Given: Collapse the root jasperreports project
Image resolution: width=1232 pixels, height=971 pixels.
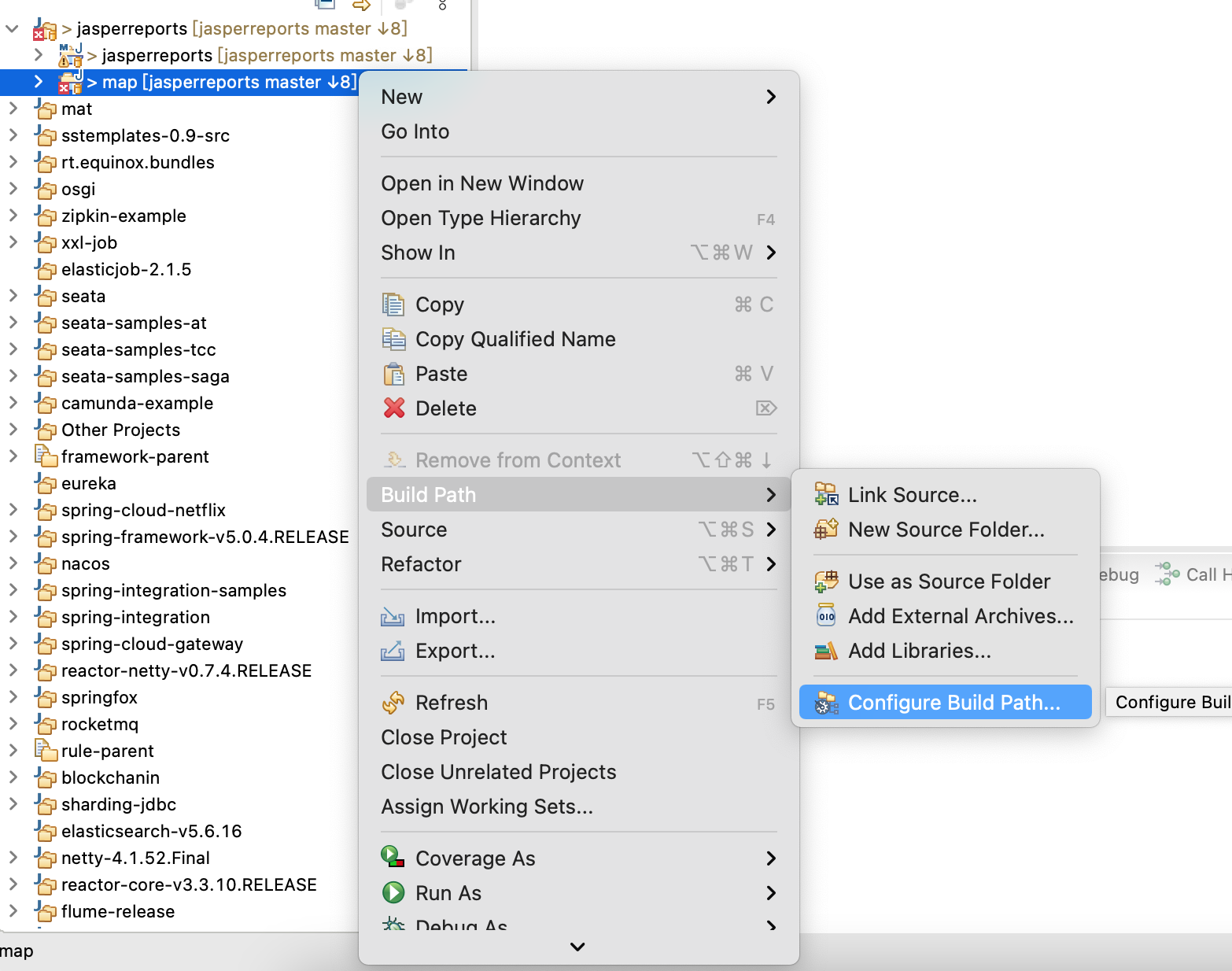Looking at the screenshot, I should [x=12, y=28].
